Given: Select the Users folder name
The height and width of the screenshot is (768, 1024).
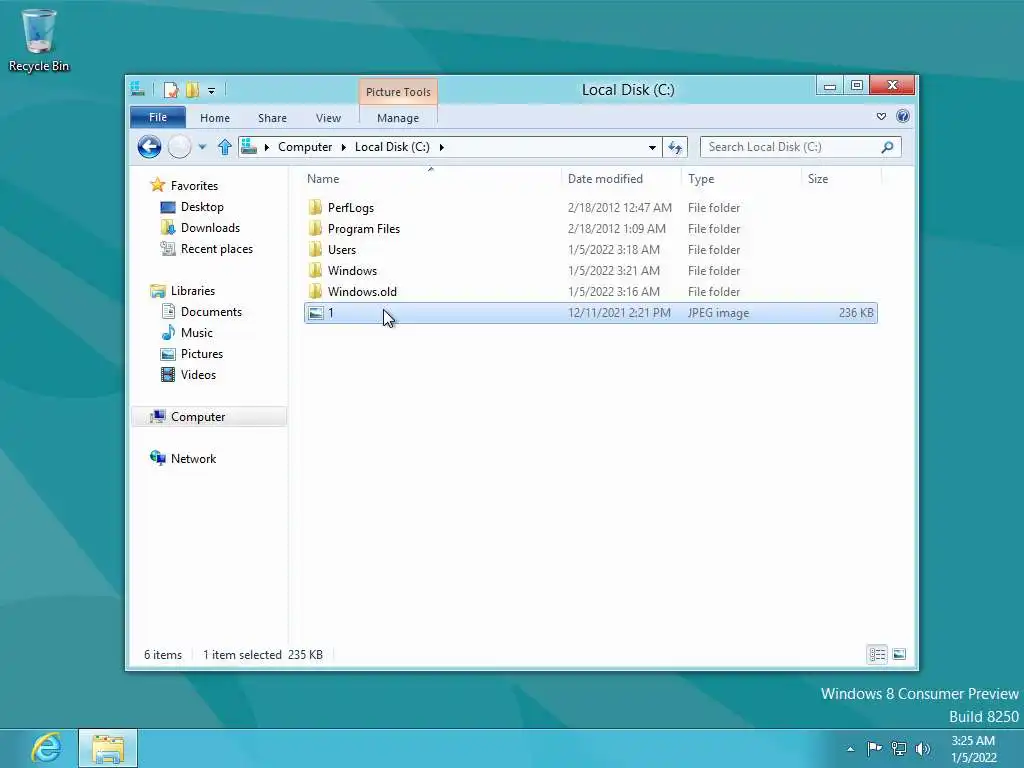Looking at the screenshot, I should 342,249.
